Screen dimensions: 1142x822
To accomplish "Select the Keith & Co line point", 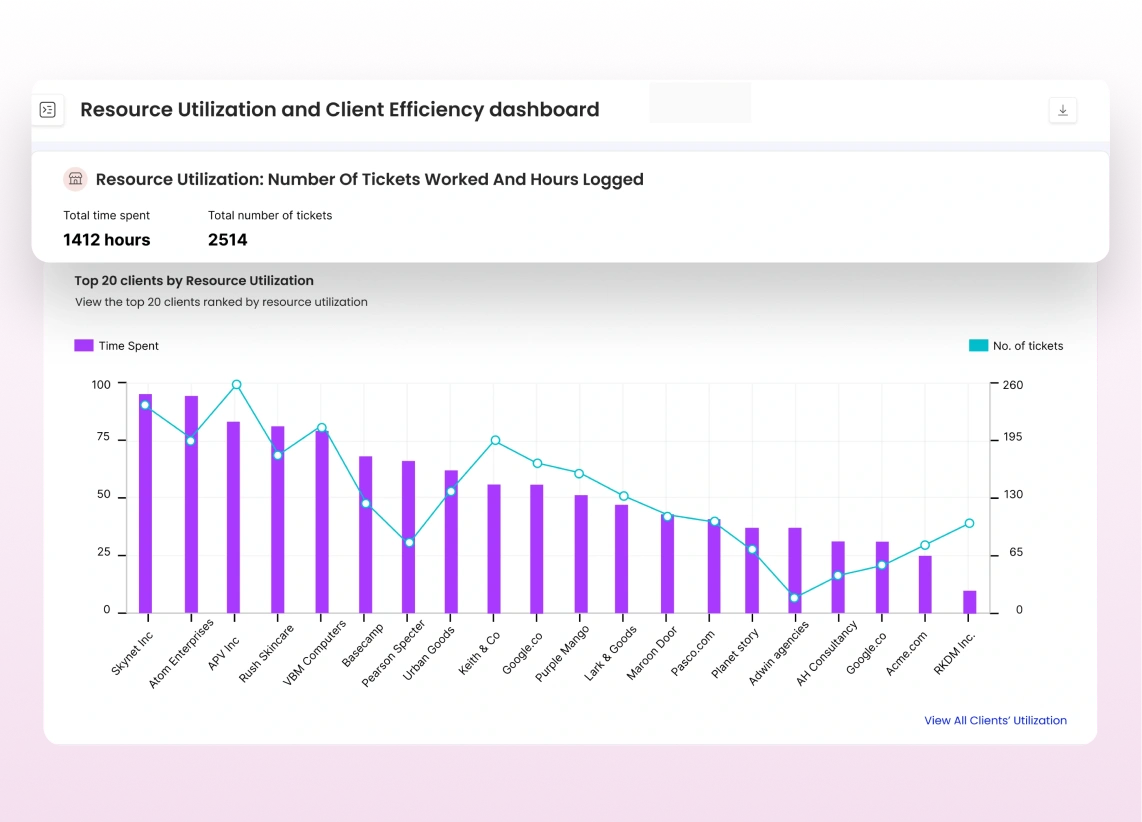I will [x=495, y=440].
